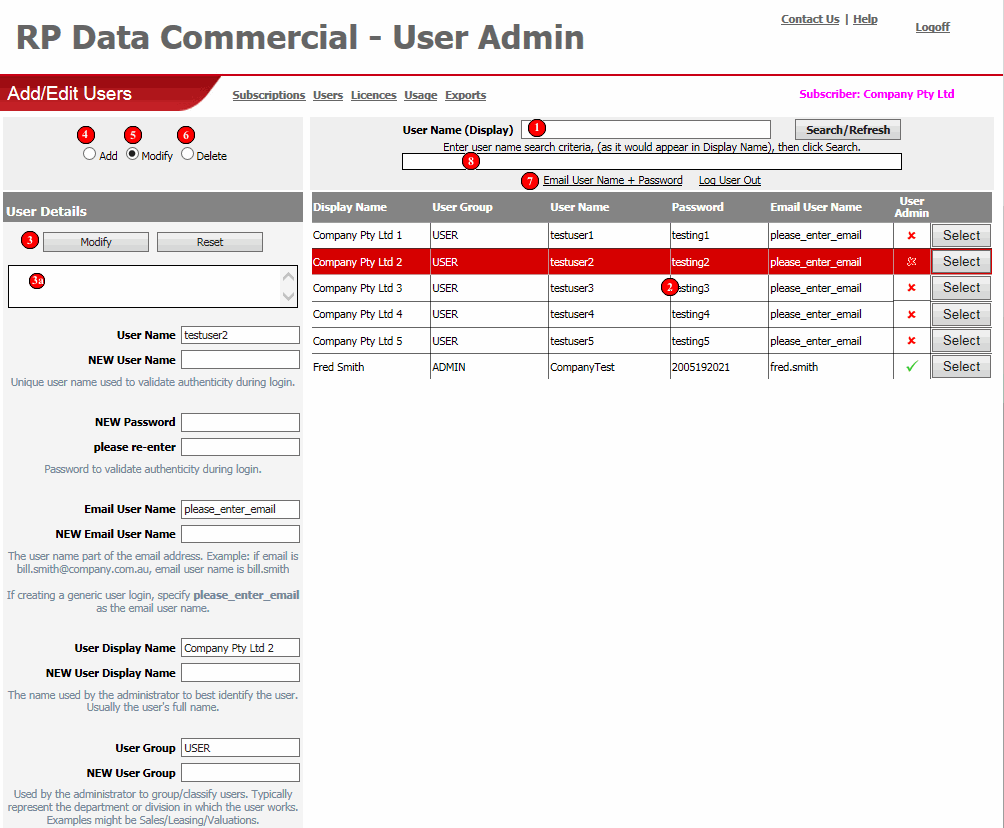Go to the Users menu link

[328, 95]
